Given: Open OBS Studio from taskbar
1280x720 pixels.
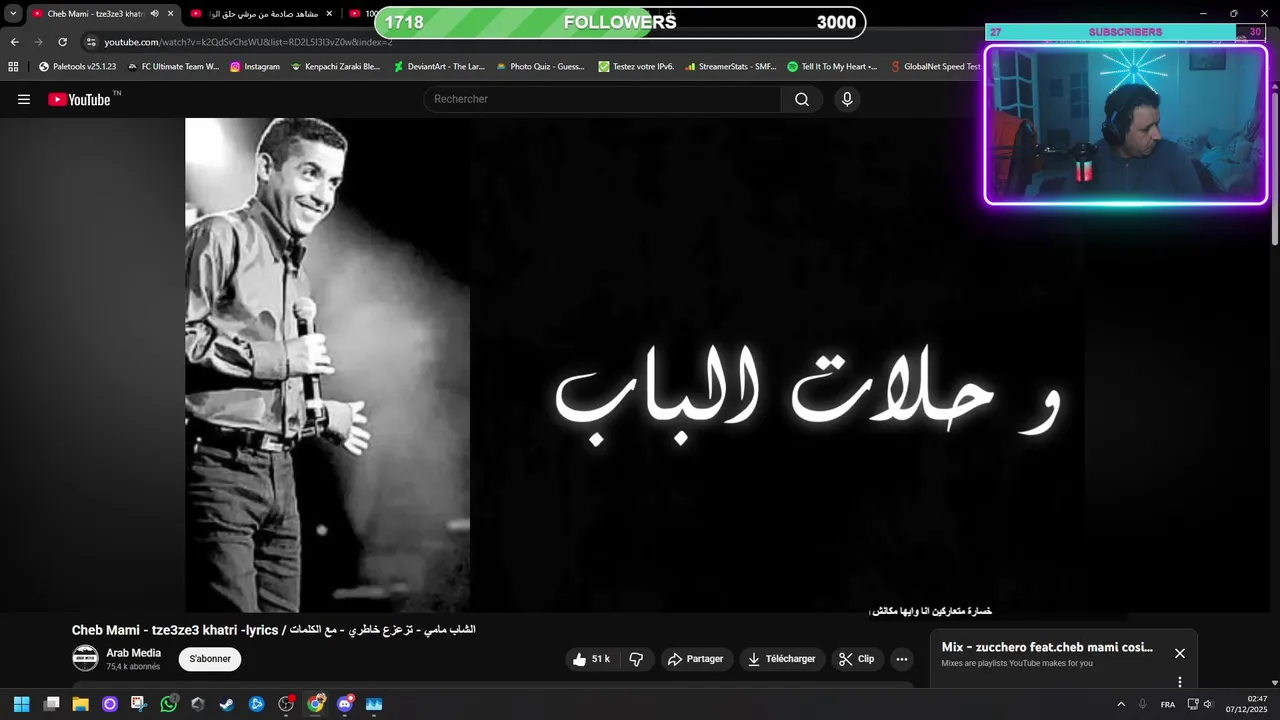Looking at the screenshot, I should point(286,704).
